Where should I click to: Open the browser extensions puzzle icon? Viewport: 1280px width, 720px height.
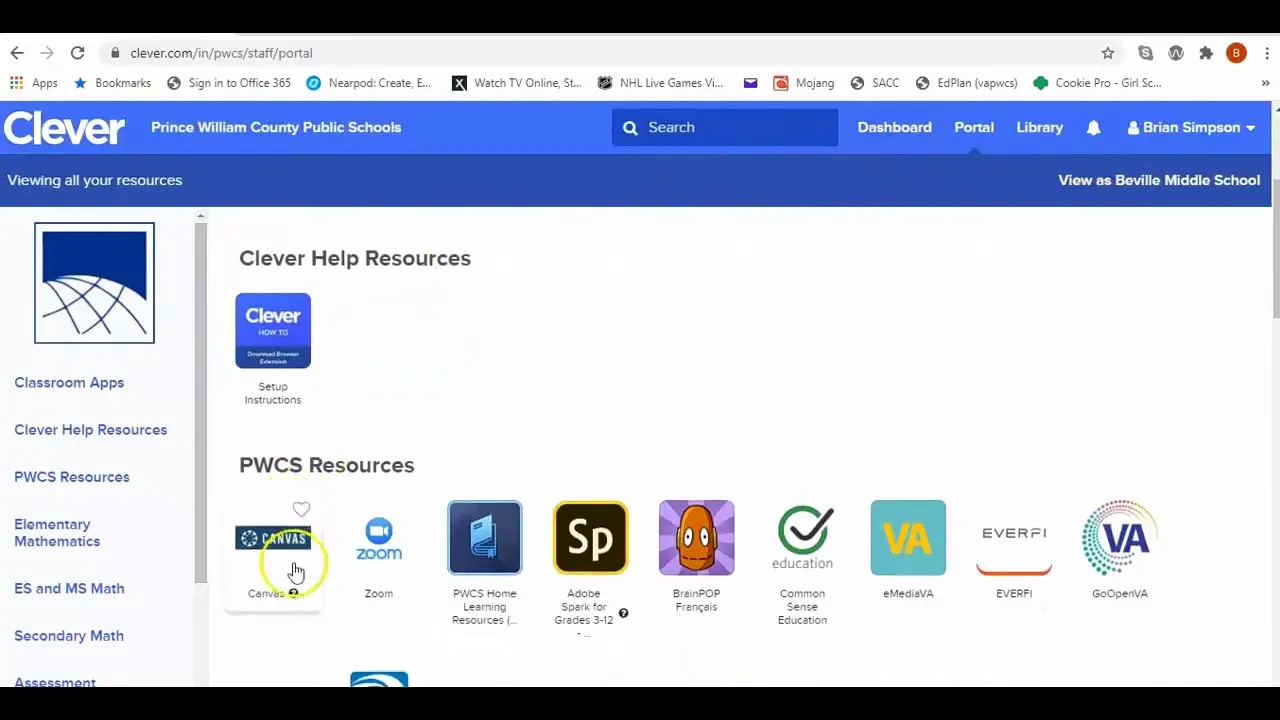pos(1206,53)
